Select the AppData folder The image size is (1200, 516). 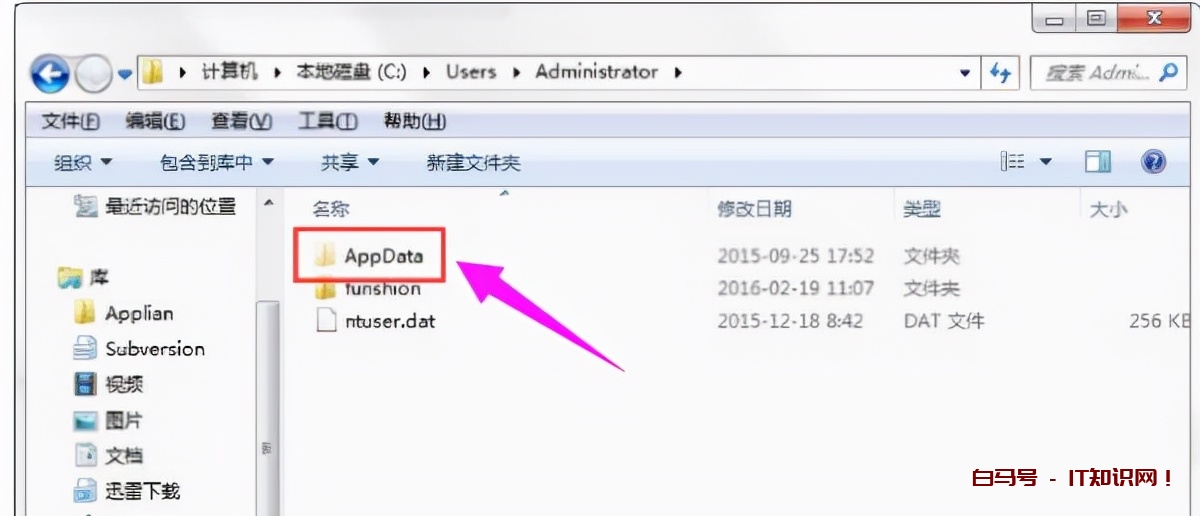tap(383, 255)
